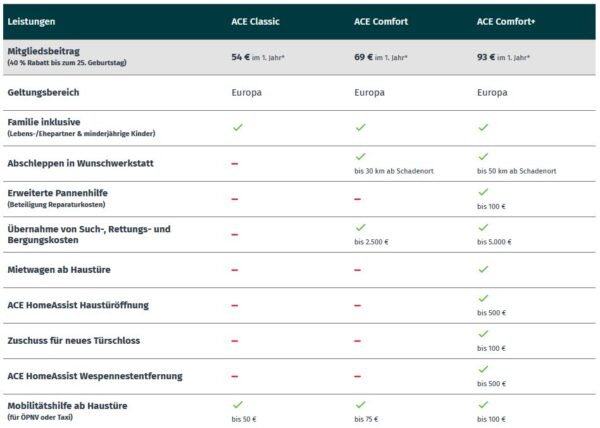
Task: Click red dash for Wespennestentfernung under ACE Classic
Action: 235,376
